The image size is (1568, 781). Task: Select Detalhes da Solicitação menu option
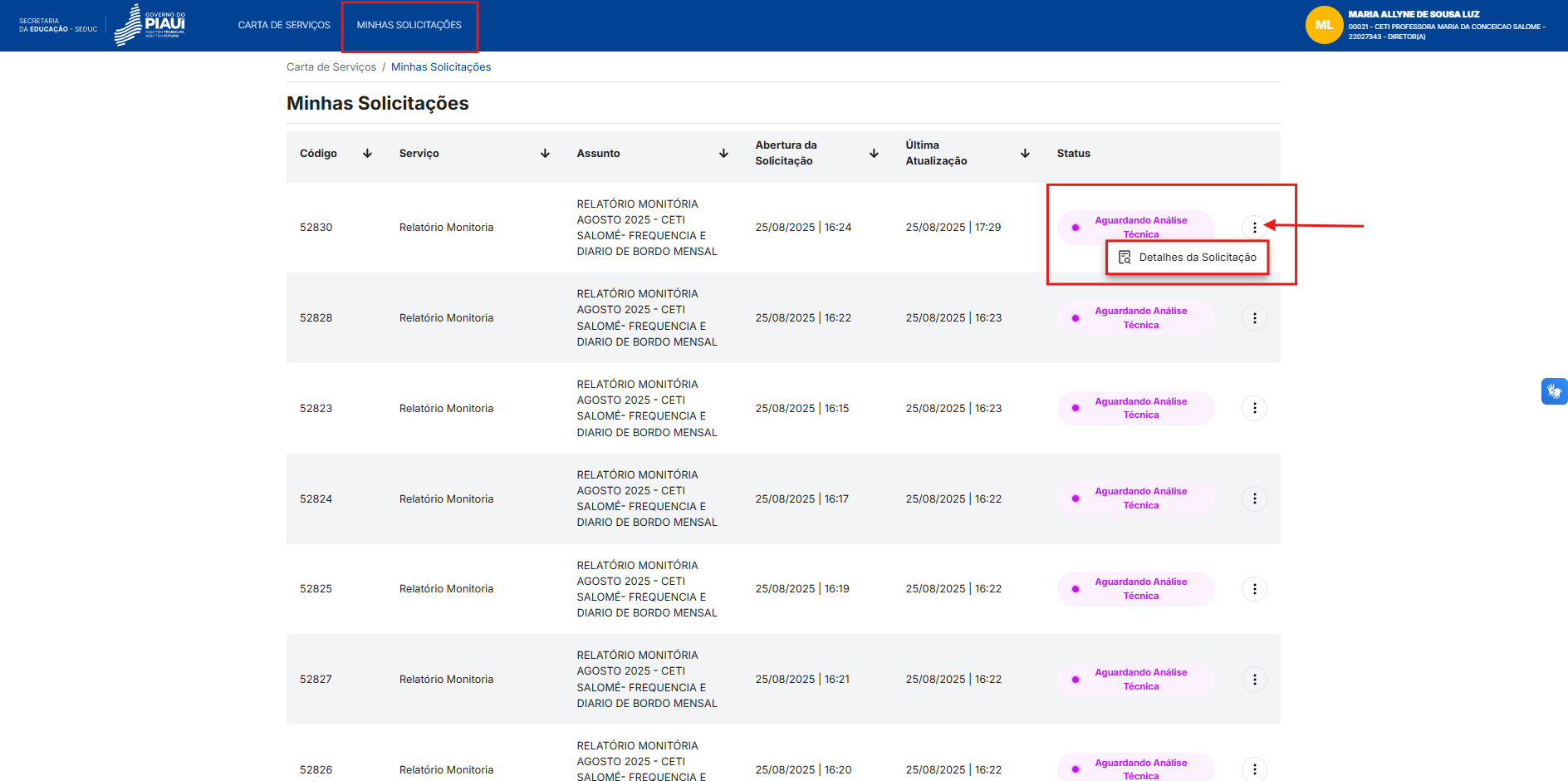coord(1188,258)
